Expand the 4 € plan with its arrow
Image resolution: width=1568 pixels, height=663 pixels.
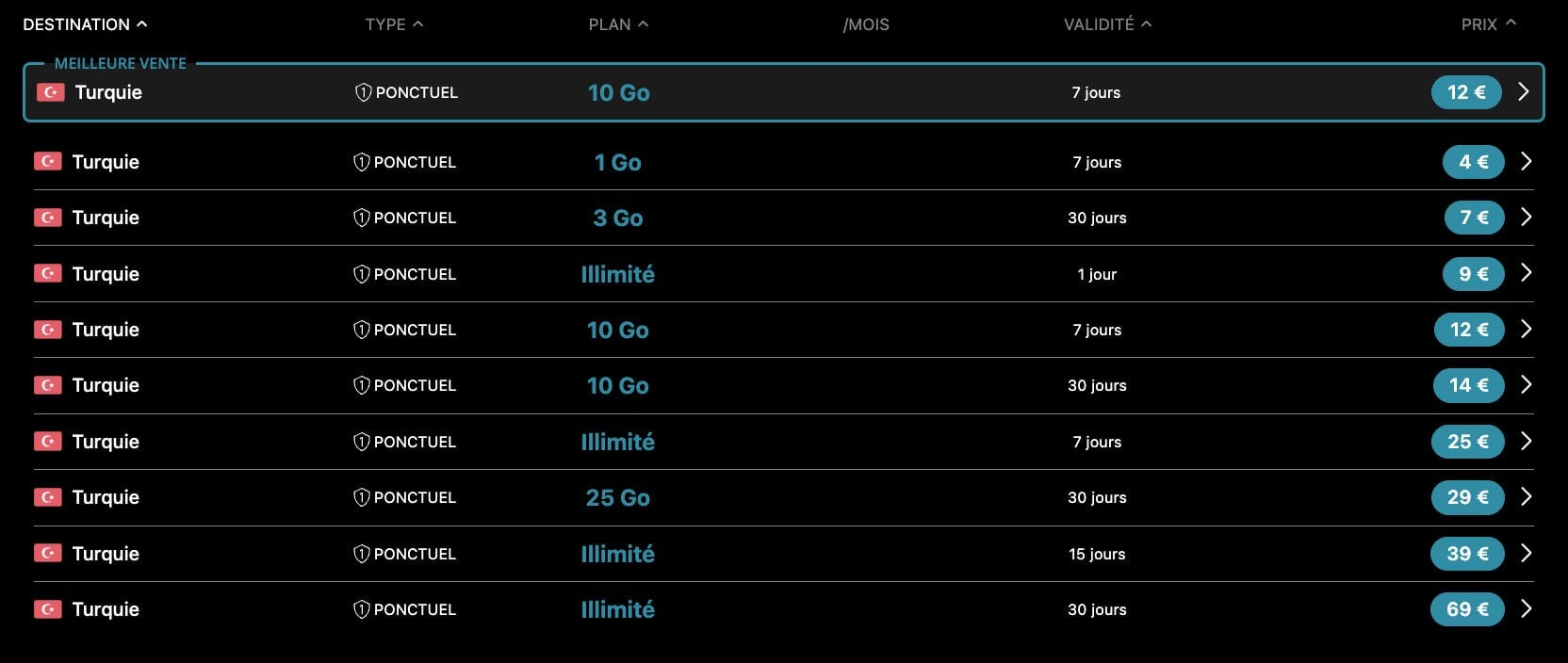pyautogui.click(x=1526, y=161)
